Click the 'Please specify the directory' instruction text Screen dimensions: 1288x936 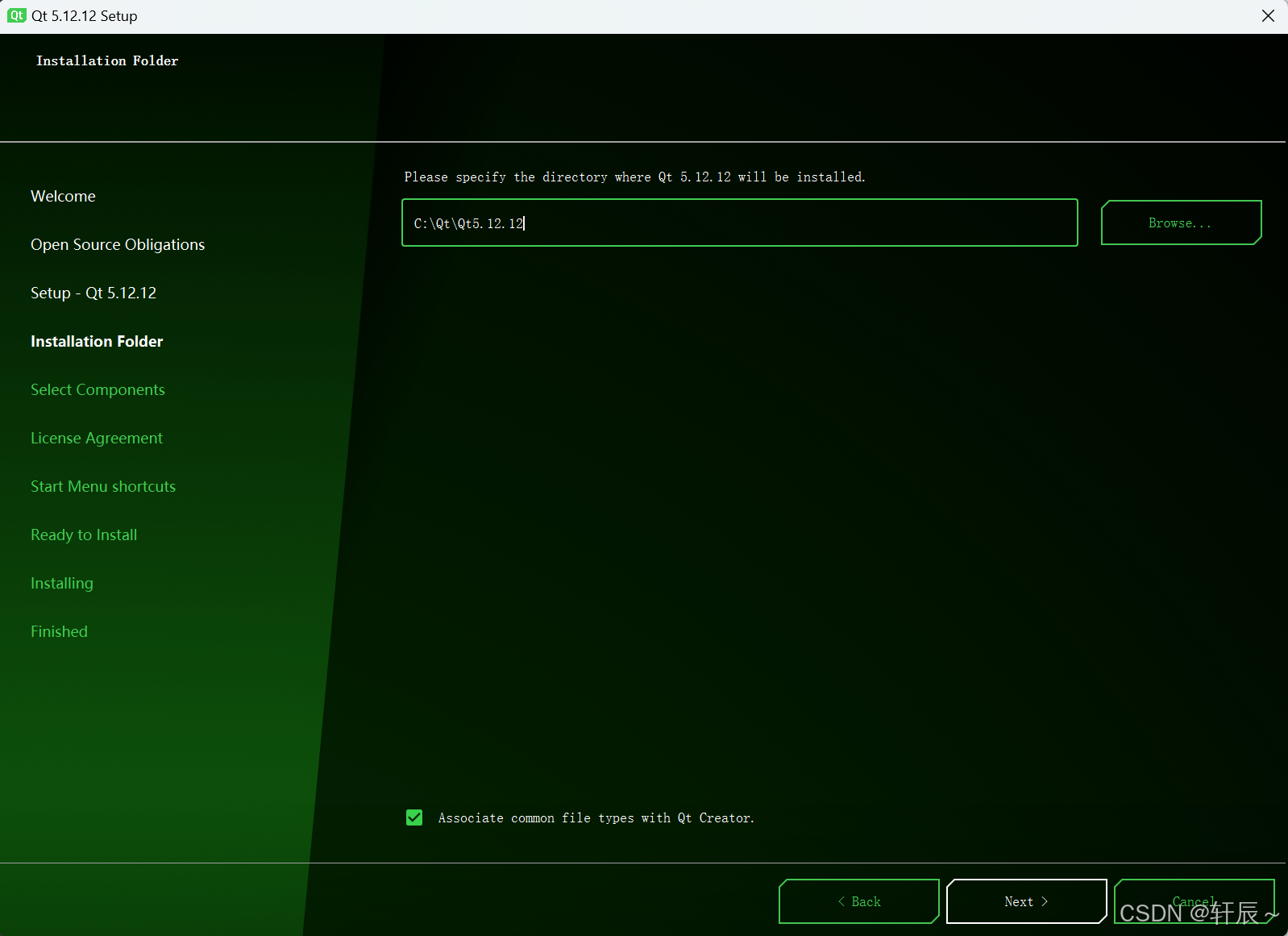coord(634,177)
